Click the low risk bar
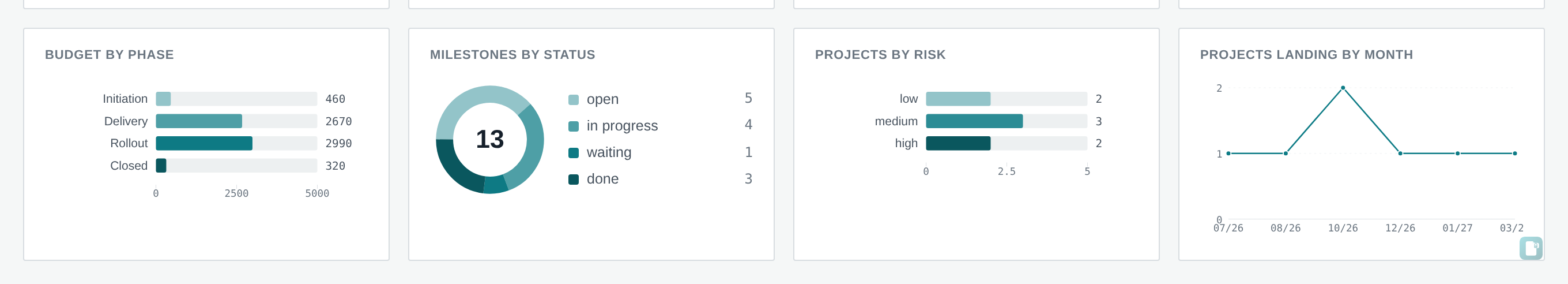This screenshot has height=284, width=1568. click(x=958, y=99)
